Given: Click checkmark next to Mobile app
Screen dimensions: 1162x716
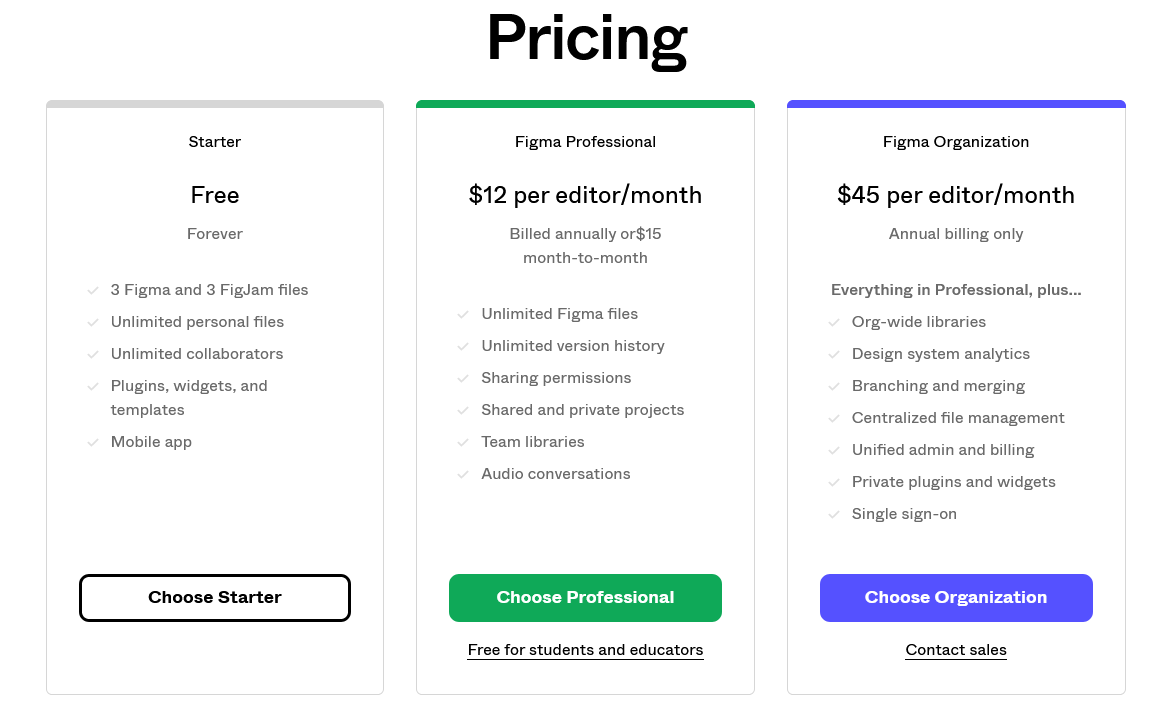Looking at the screenshot, I should click(x=93, y=442).
